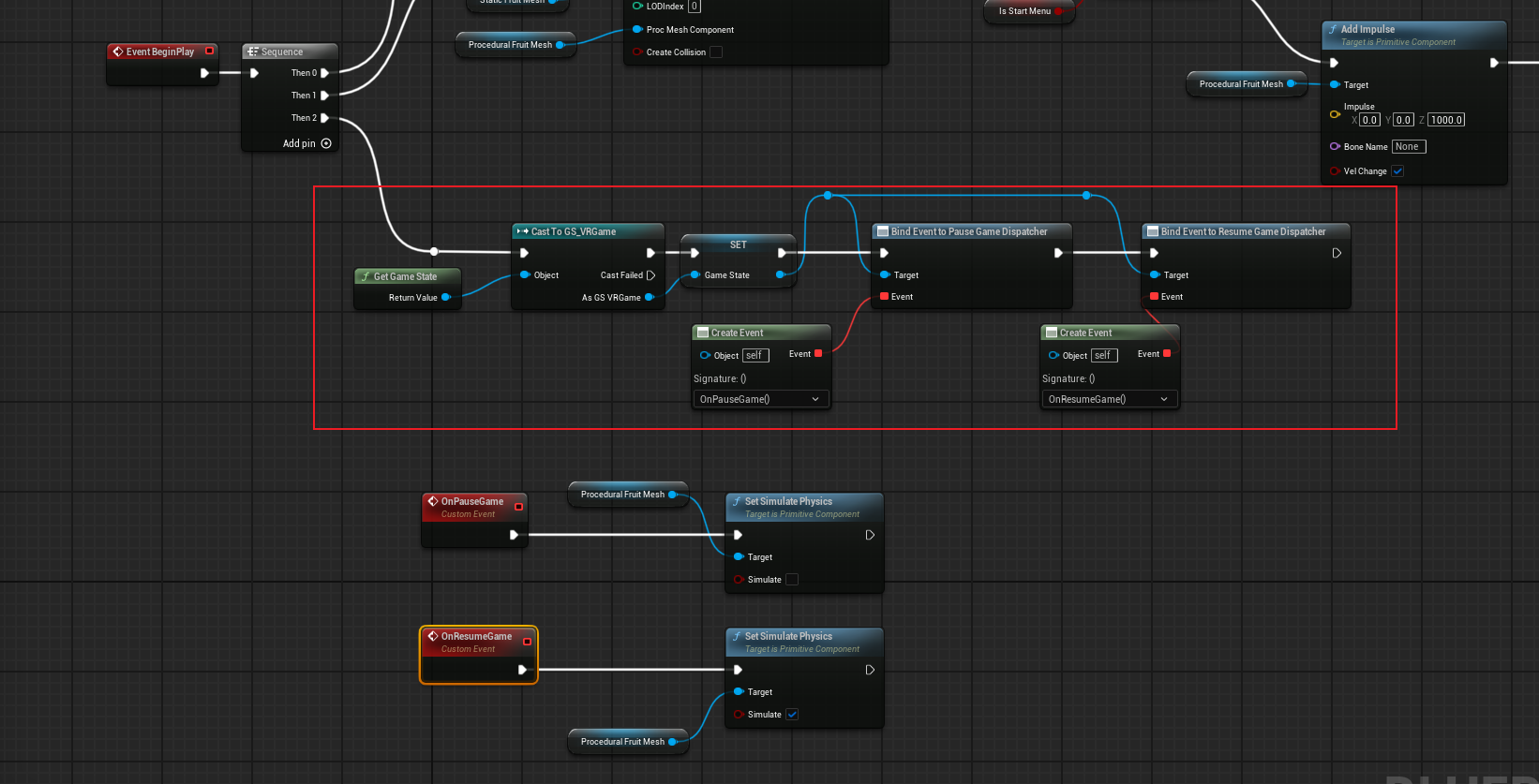Screen dimensions: 1539x784
Task: Click the OnPauseGame delegate red pin
Action: [518, 507]
